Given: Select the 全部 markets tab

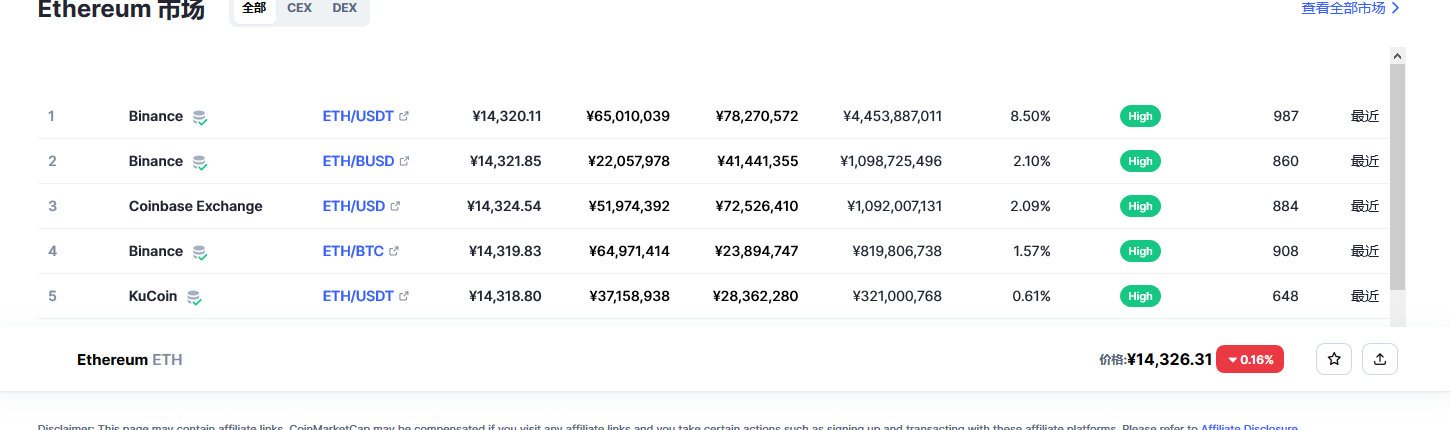Looking at the screenshot, I should coord(254,8).
